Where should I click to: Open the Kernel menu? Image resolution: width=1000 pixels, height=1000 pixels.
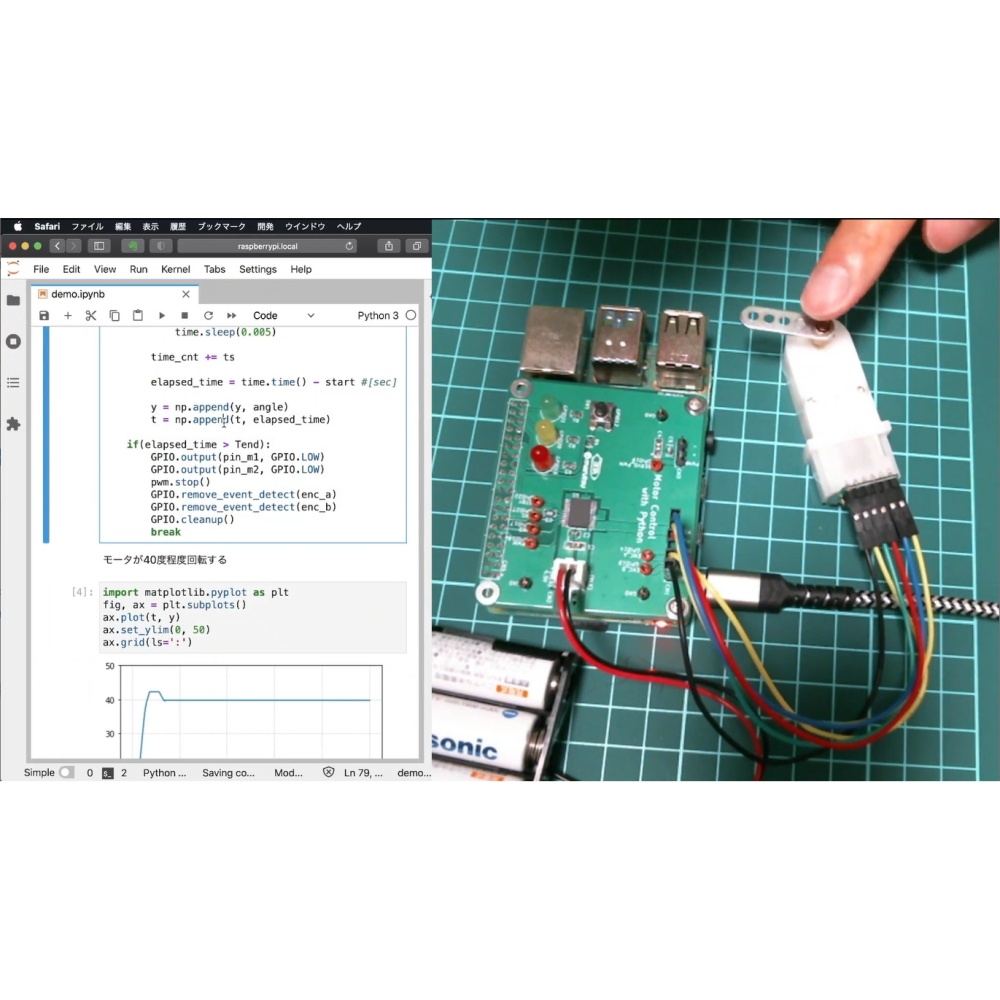pyautogui.click(x=176, y=270)
